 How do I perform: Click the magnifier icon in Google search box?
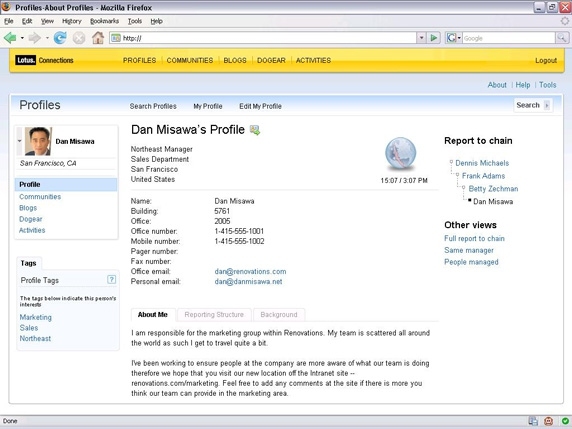click(562, 38)
